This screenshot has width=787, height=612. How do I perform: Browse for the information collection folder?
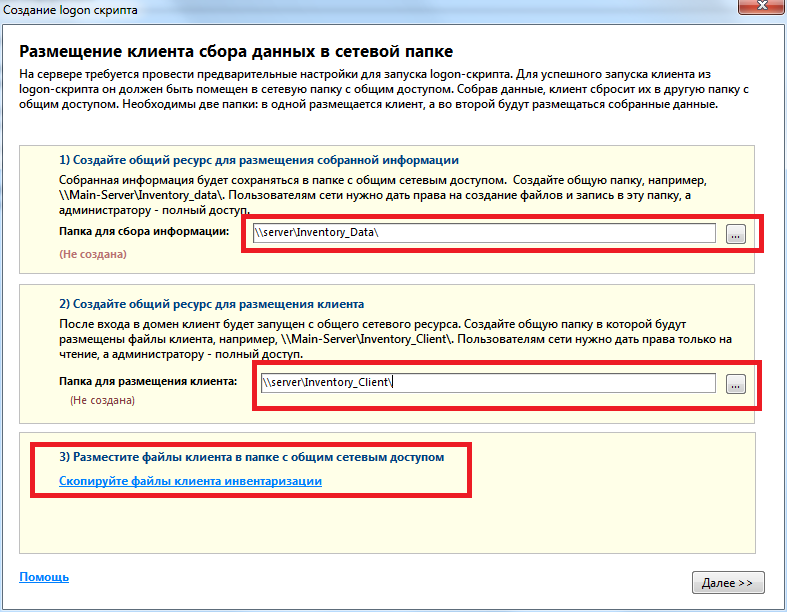click(x=735, y=234)
